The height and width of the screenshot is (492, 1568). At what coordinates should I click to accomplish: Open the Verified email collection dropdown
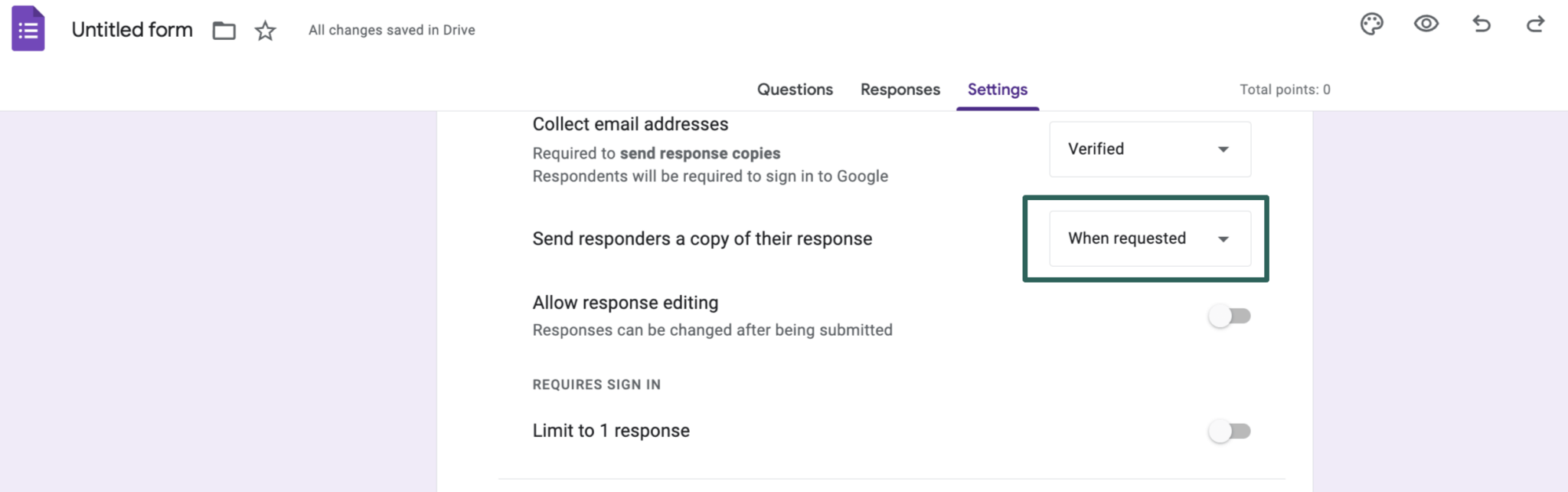click(1148, 149)
